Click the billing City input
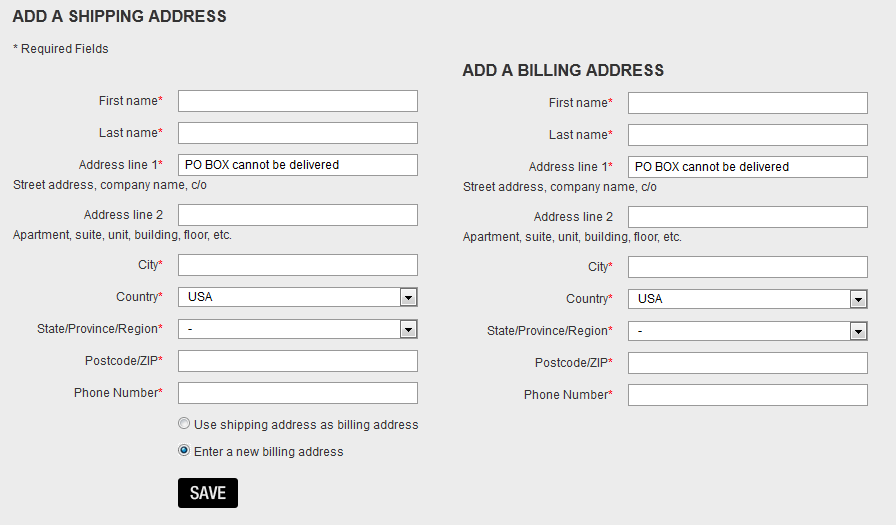 [x=748, y=267]
